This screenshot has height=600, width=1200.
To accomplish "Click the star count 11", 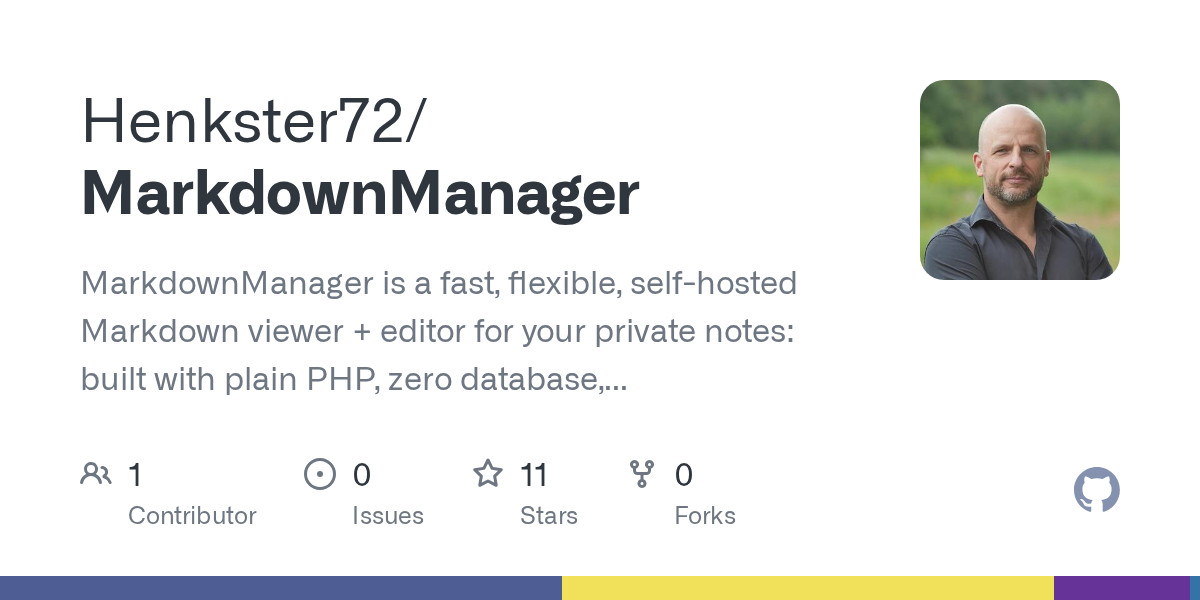I will [535, 474].
